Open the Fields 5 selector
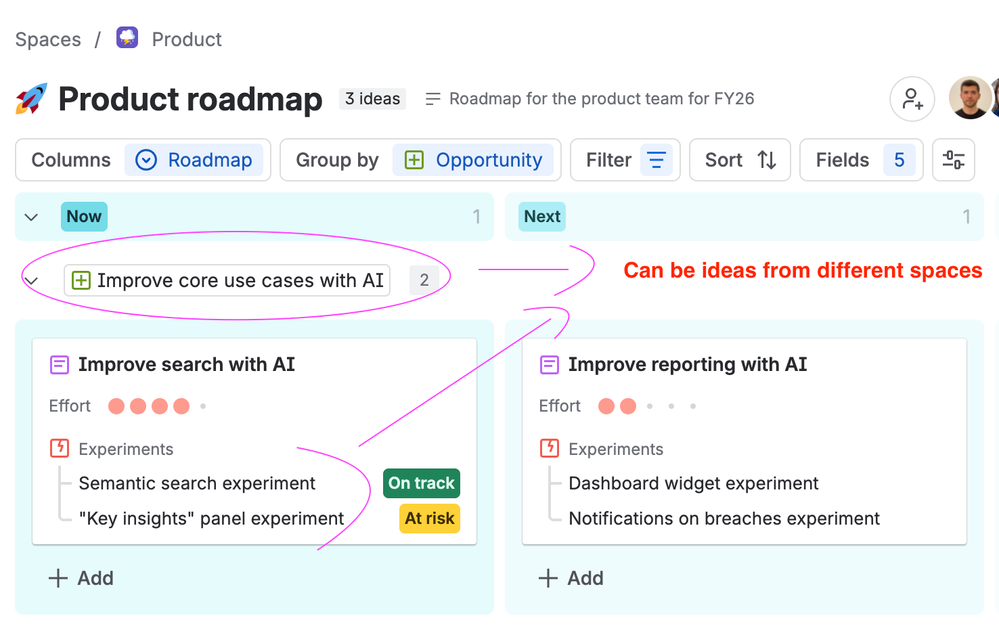 pyautogui.click(x=861, y=160)
